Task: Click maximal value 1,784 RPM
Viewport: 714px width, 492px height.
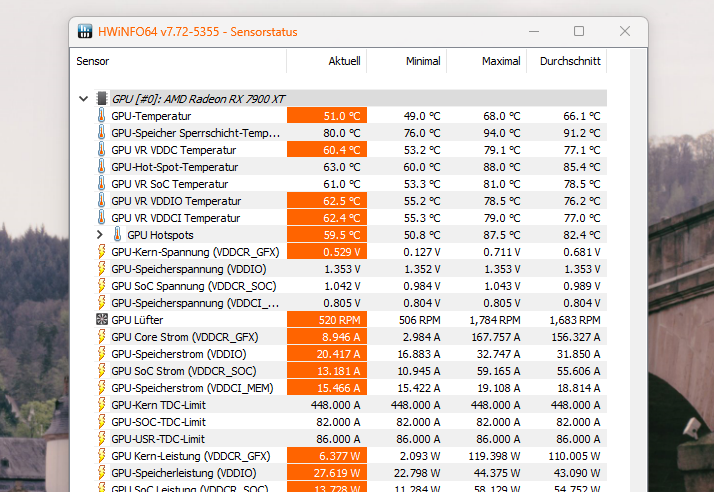Action: tap(495, 320)
